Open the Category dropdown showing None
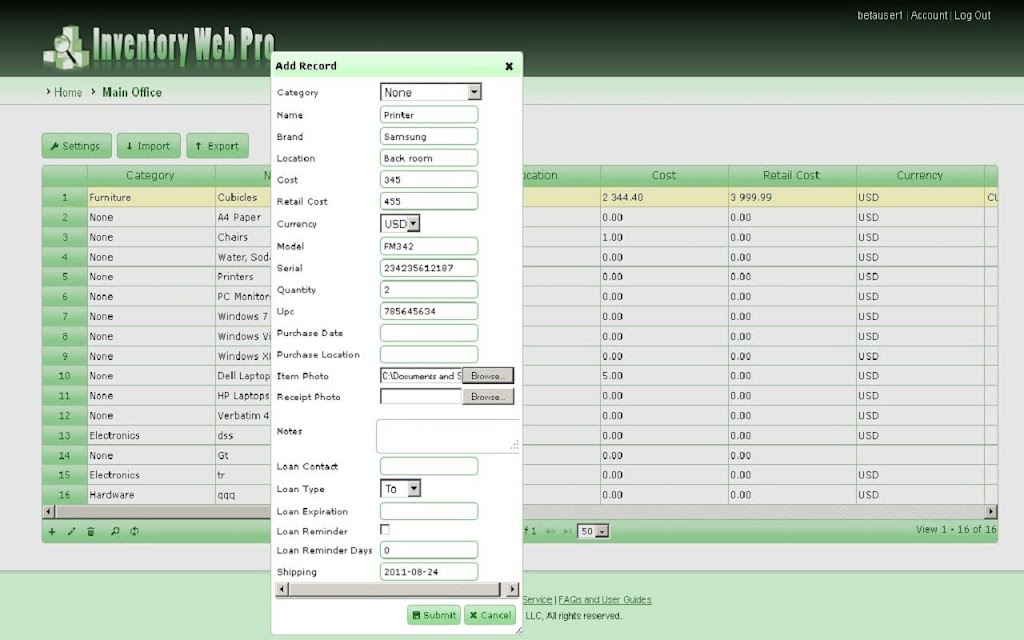The image size is (1024, 640). [431, 92]
